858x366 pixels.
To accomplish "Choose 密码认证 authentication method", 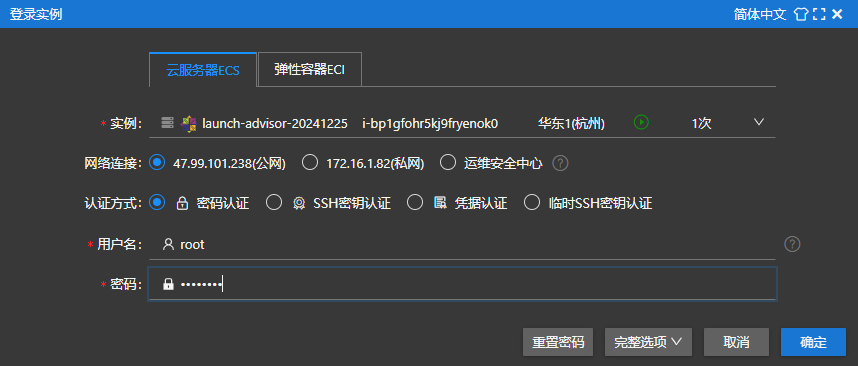I will (x=157, y=203).
